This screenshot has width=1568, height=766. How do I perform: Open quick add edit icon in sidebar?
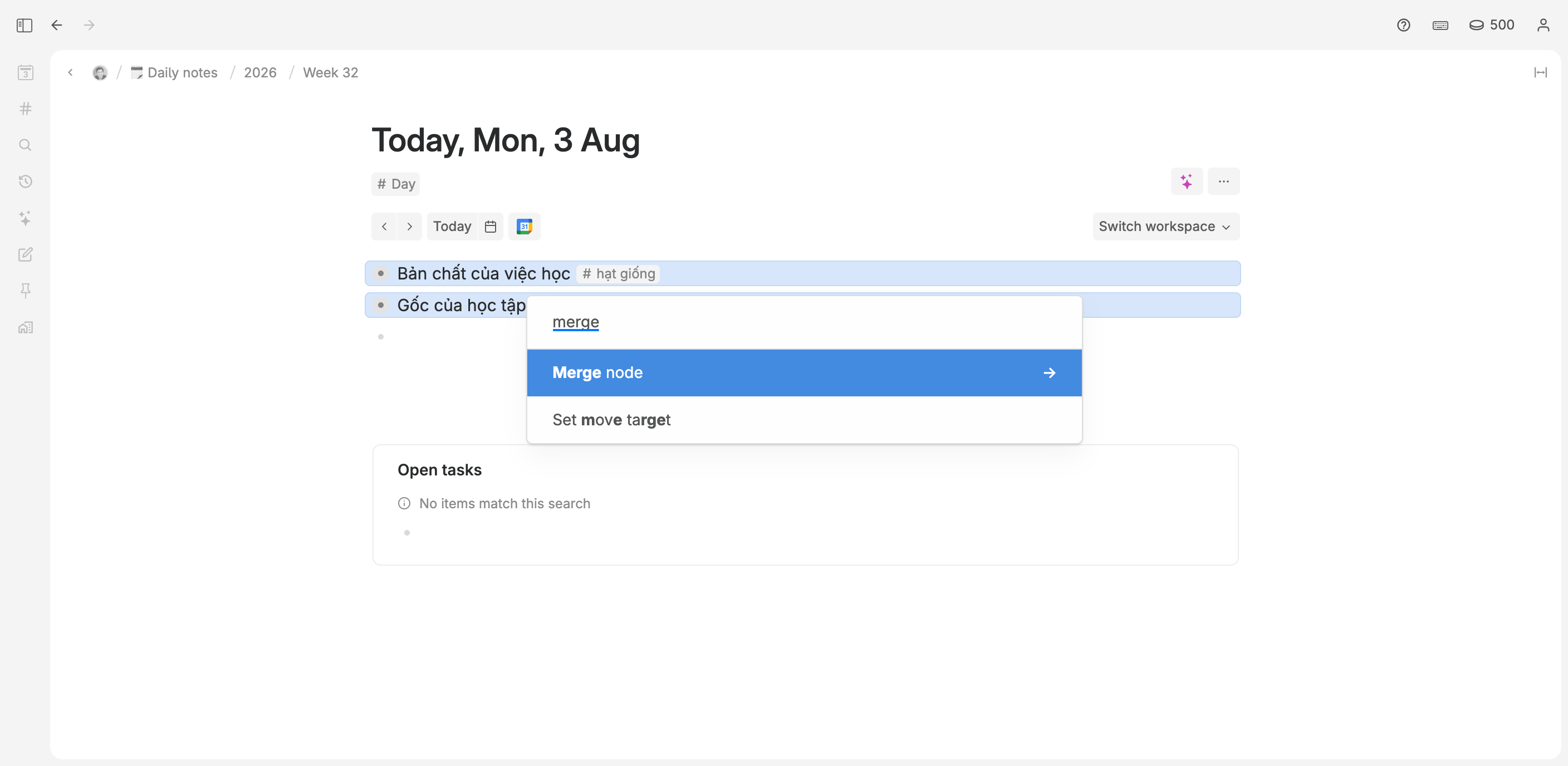coord(25,254)
